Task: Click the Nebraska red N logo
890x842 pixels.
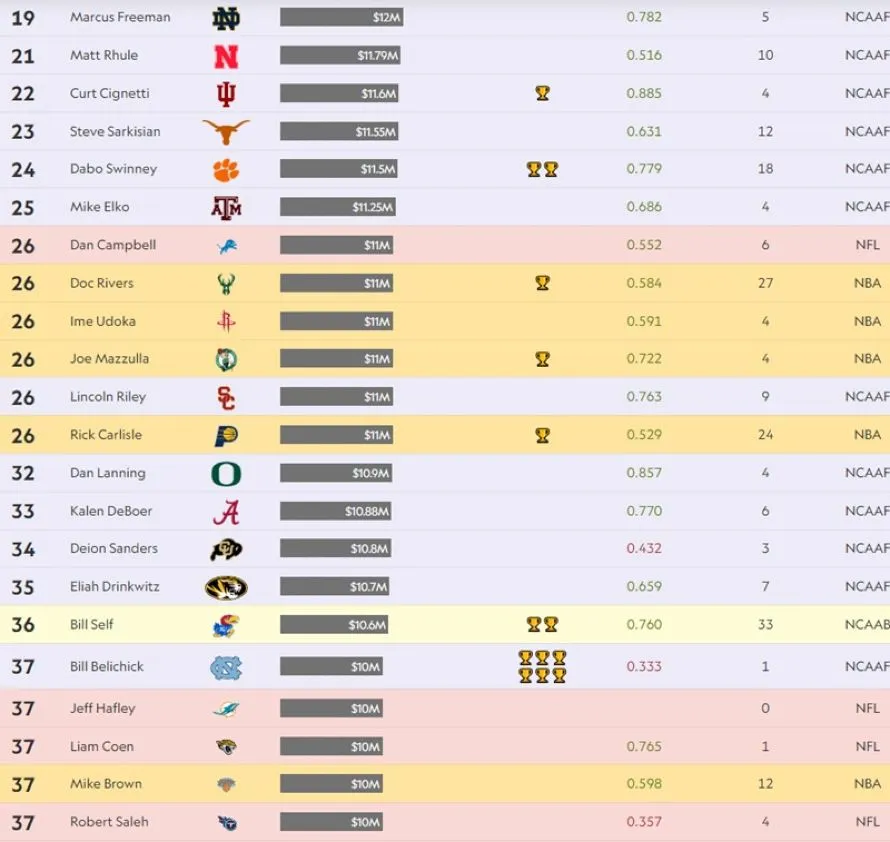Action: tap(226, 56)
